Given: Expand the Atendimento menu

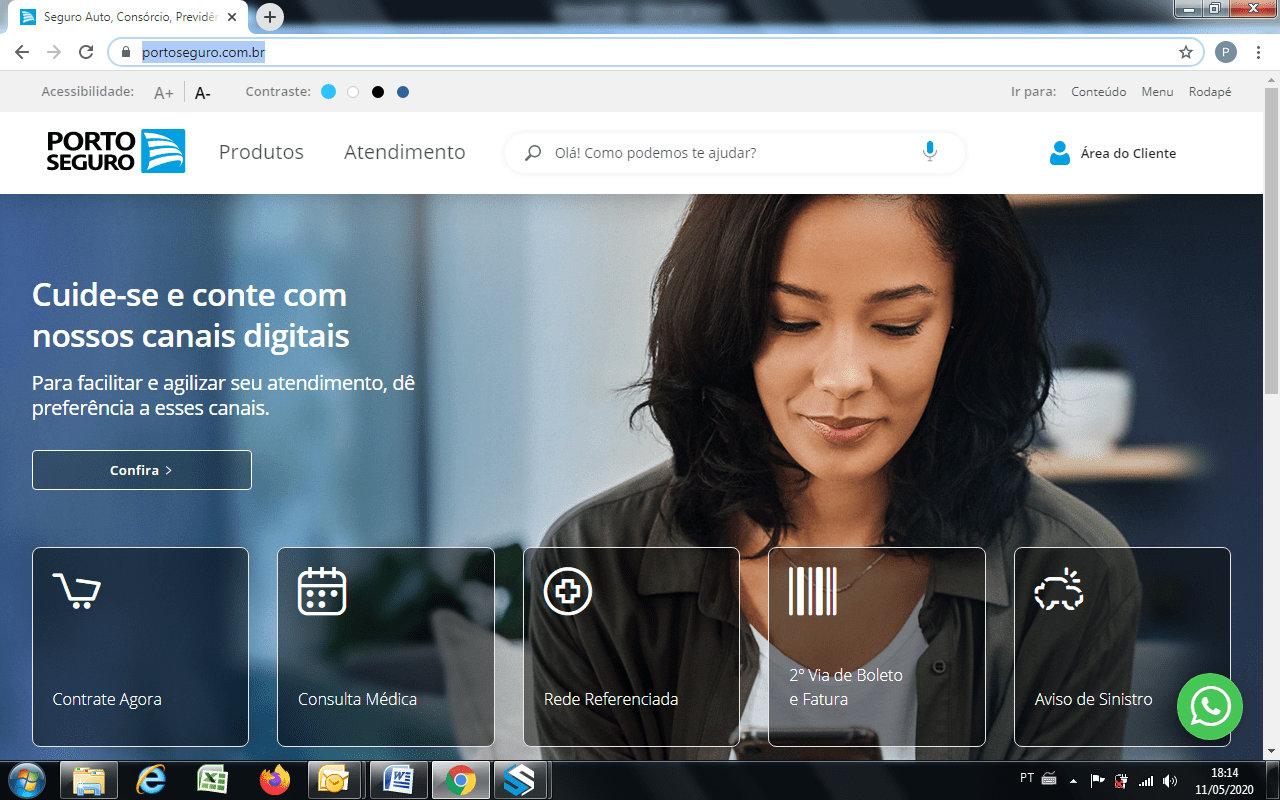Looking at the screenshot, I should point(404,152).
